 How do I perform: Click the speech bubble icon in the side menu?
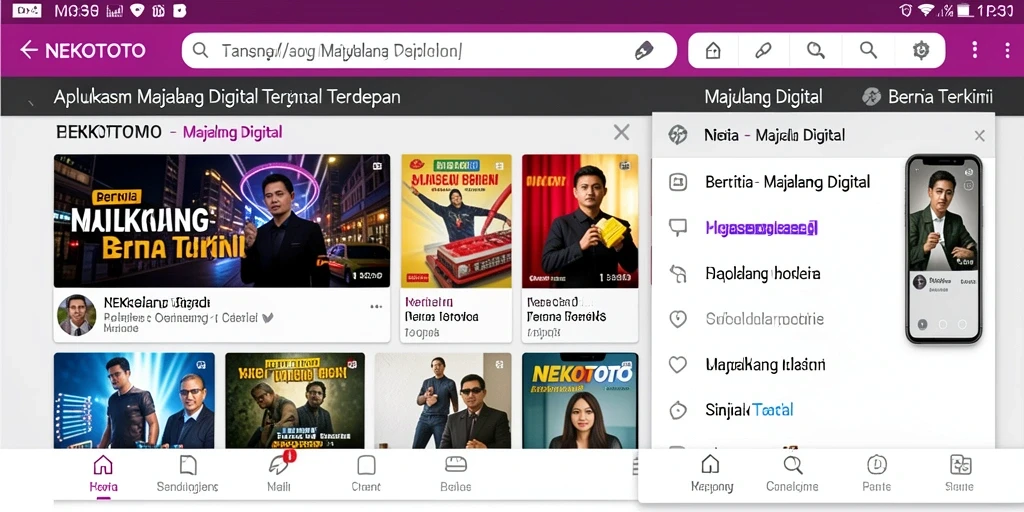click(678, 227)
